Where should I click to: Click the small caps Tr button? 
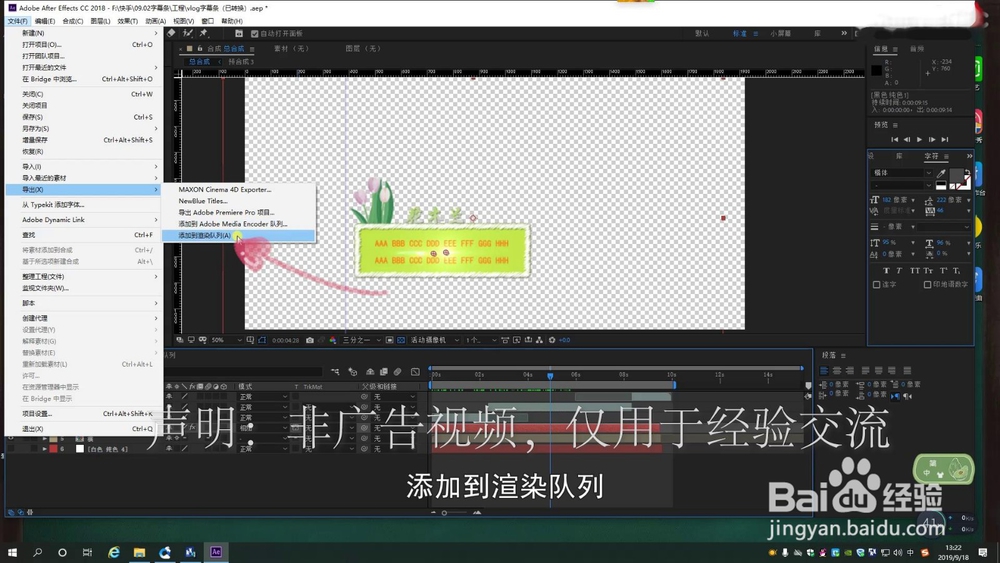(x=928, y=271)
